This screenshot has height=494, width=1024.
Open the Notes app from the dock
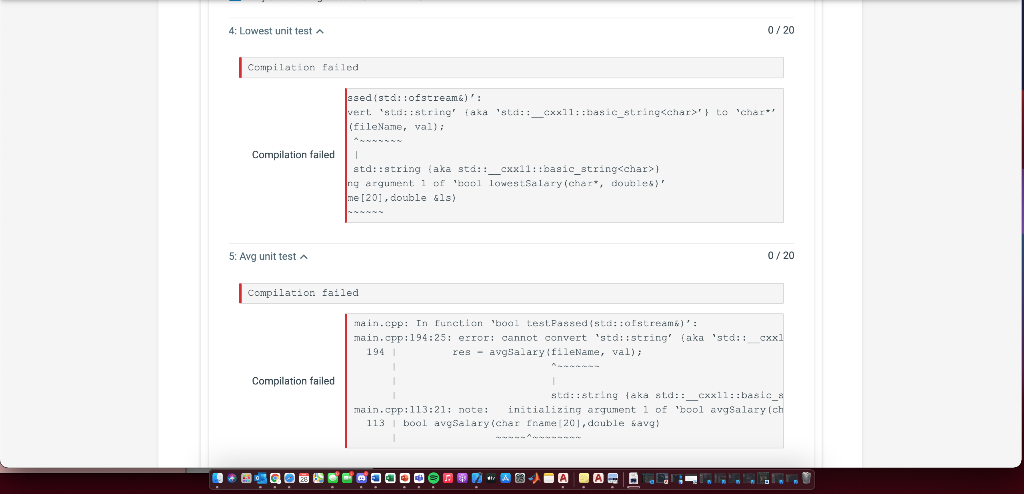pyautogui.click(x=549, y=478)
